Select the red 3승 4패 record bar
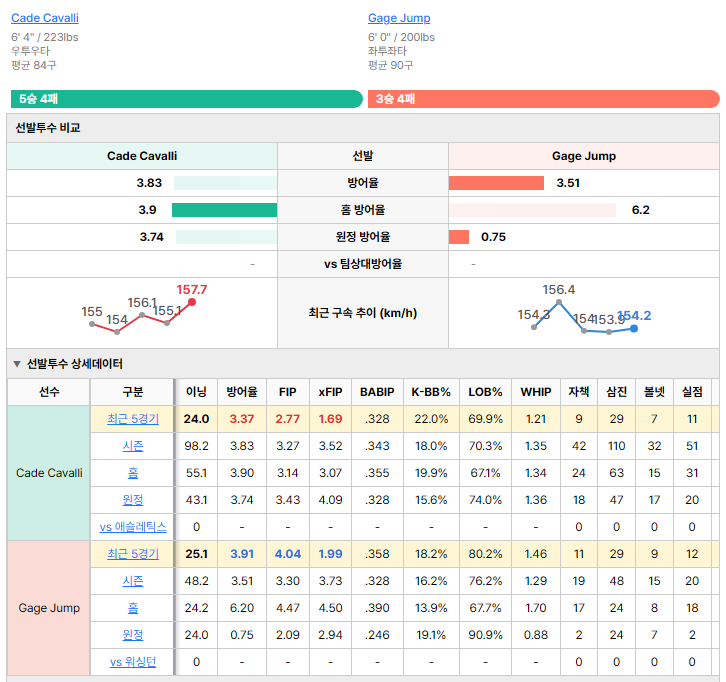The width and height of the screenshot is (726, 682). [x=544, y=99]
